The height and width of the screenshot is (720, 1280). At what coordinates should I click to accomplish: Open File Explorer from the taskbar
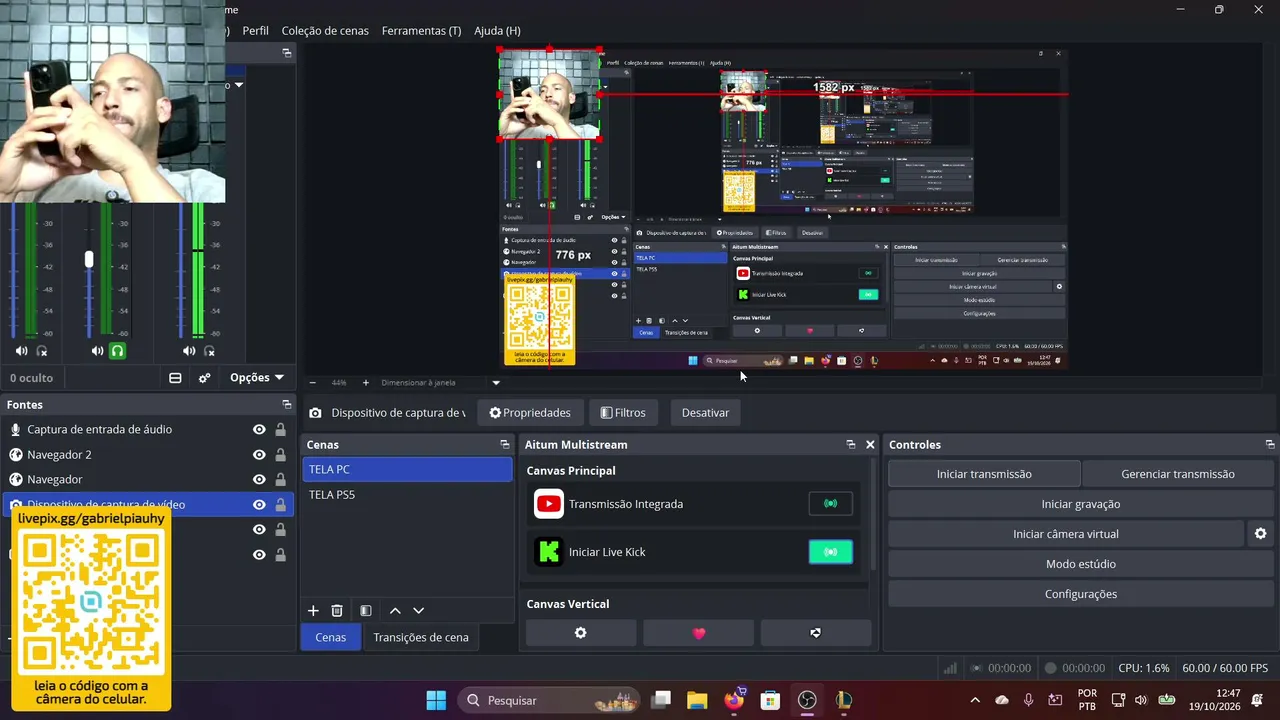tap(697, 700)
